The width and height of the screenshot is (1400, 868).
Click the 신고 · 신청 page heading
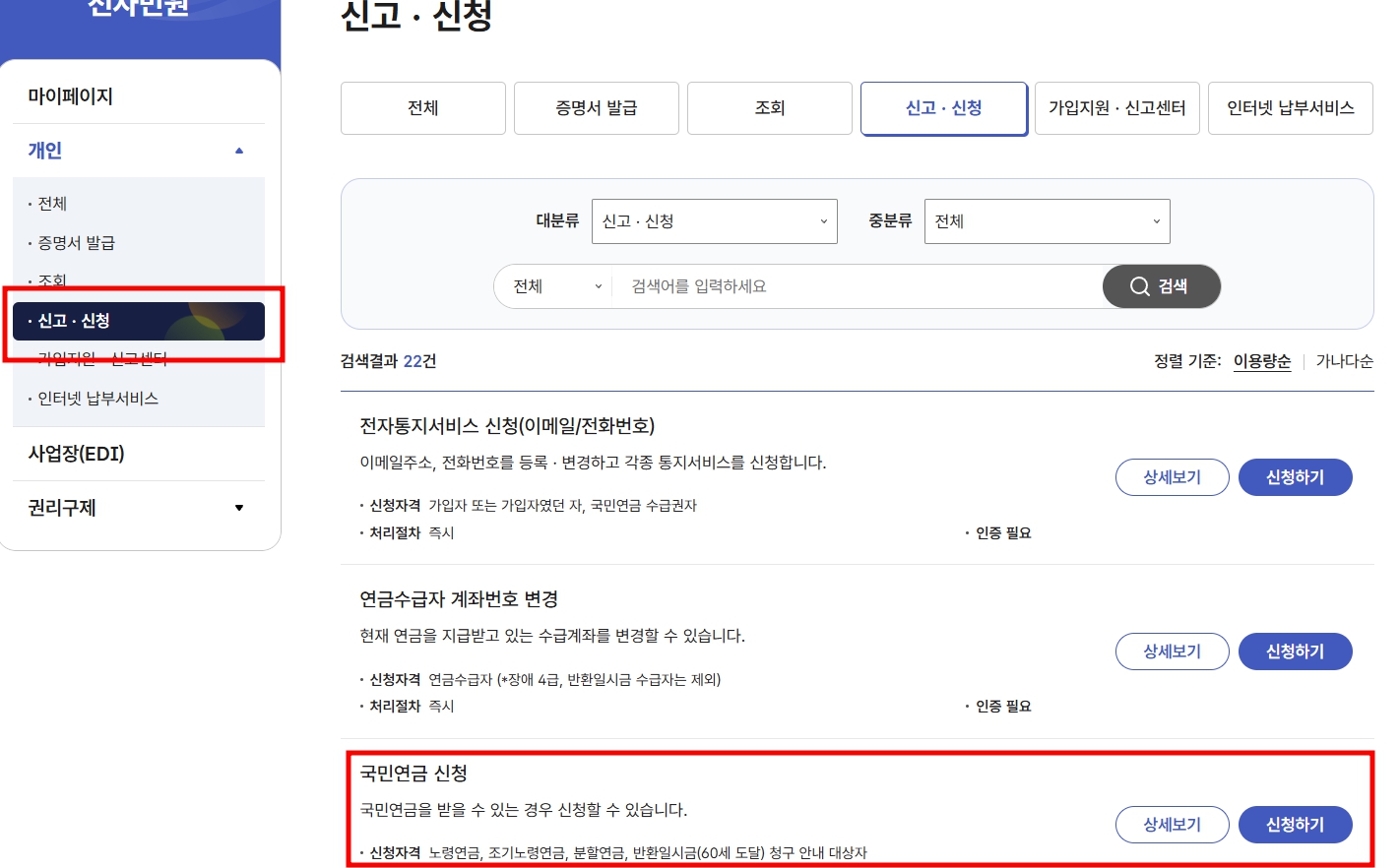coord(415,17)
